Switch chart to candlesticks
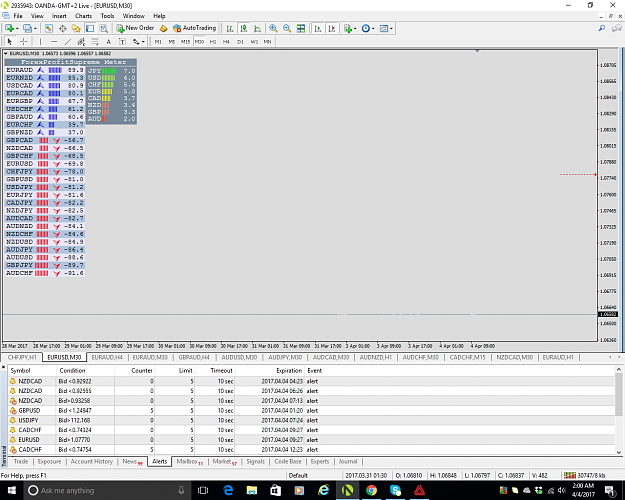625x500 pixels. [x=244, y=28]
